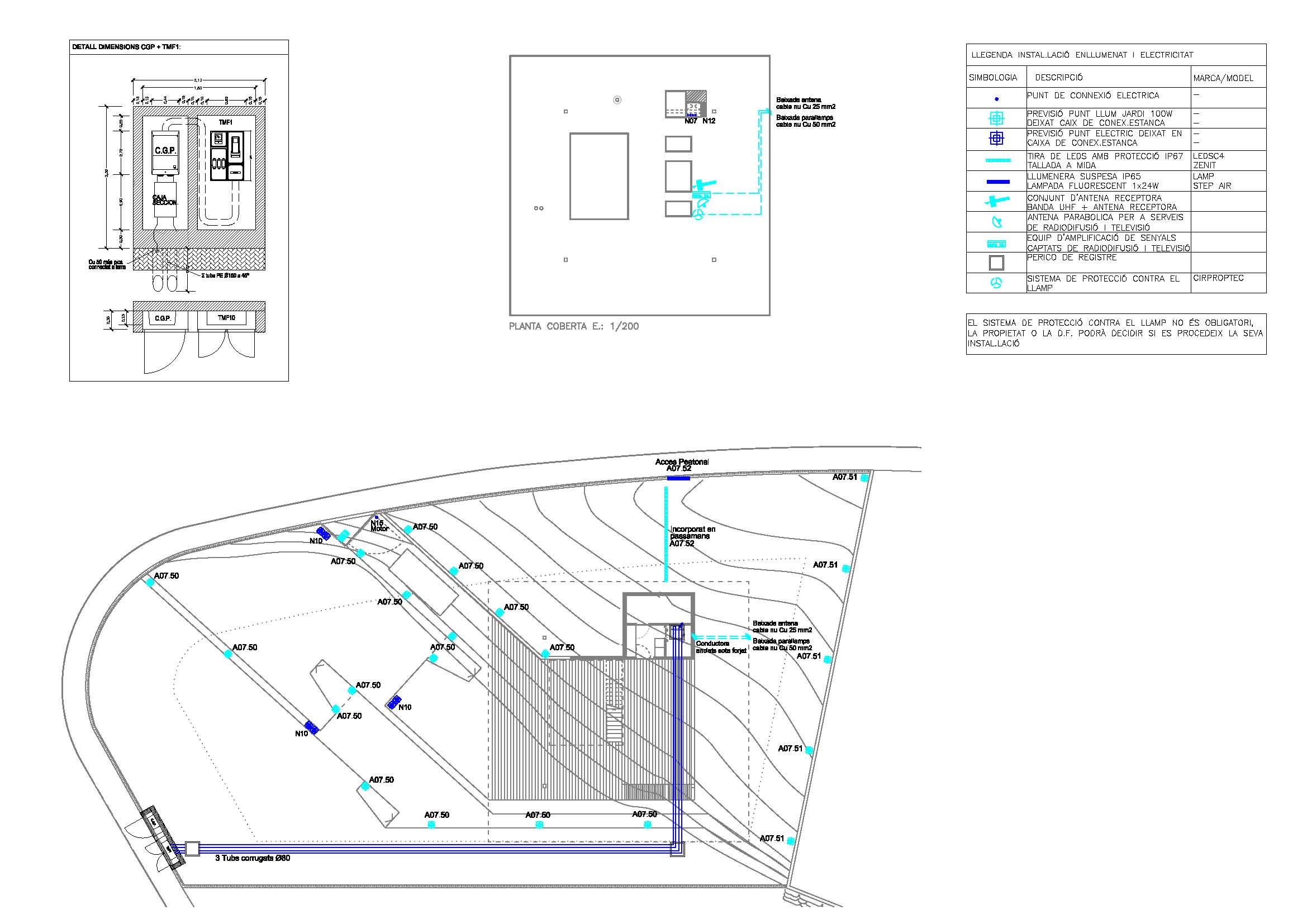Click the 'Perico de registre' square symbol
This screenshot has width=1307, height=924.
click(996, 263)
